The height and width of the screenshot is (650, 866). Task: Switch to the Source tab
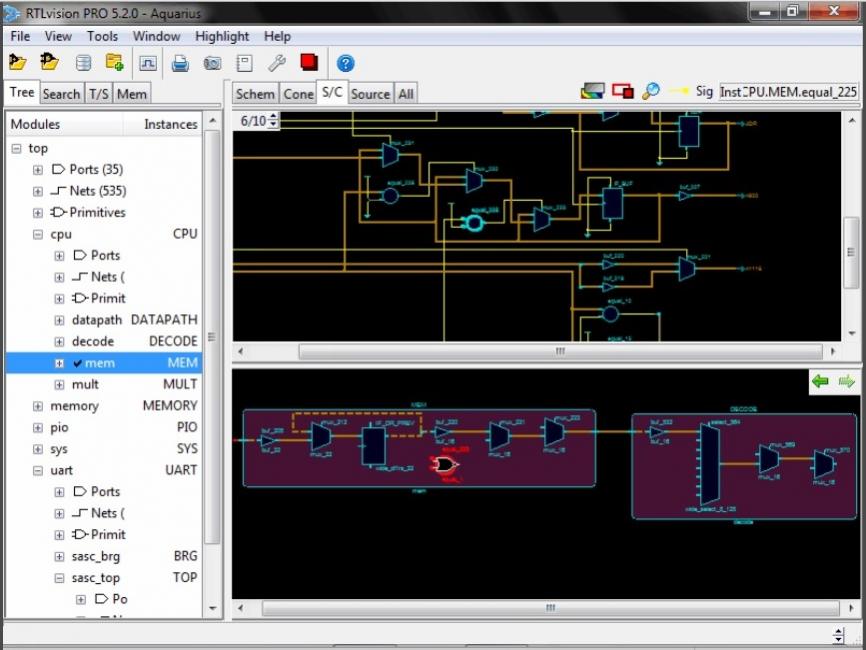370,94
